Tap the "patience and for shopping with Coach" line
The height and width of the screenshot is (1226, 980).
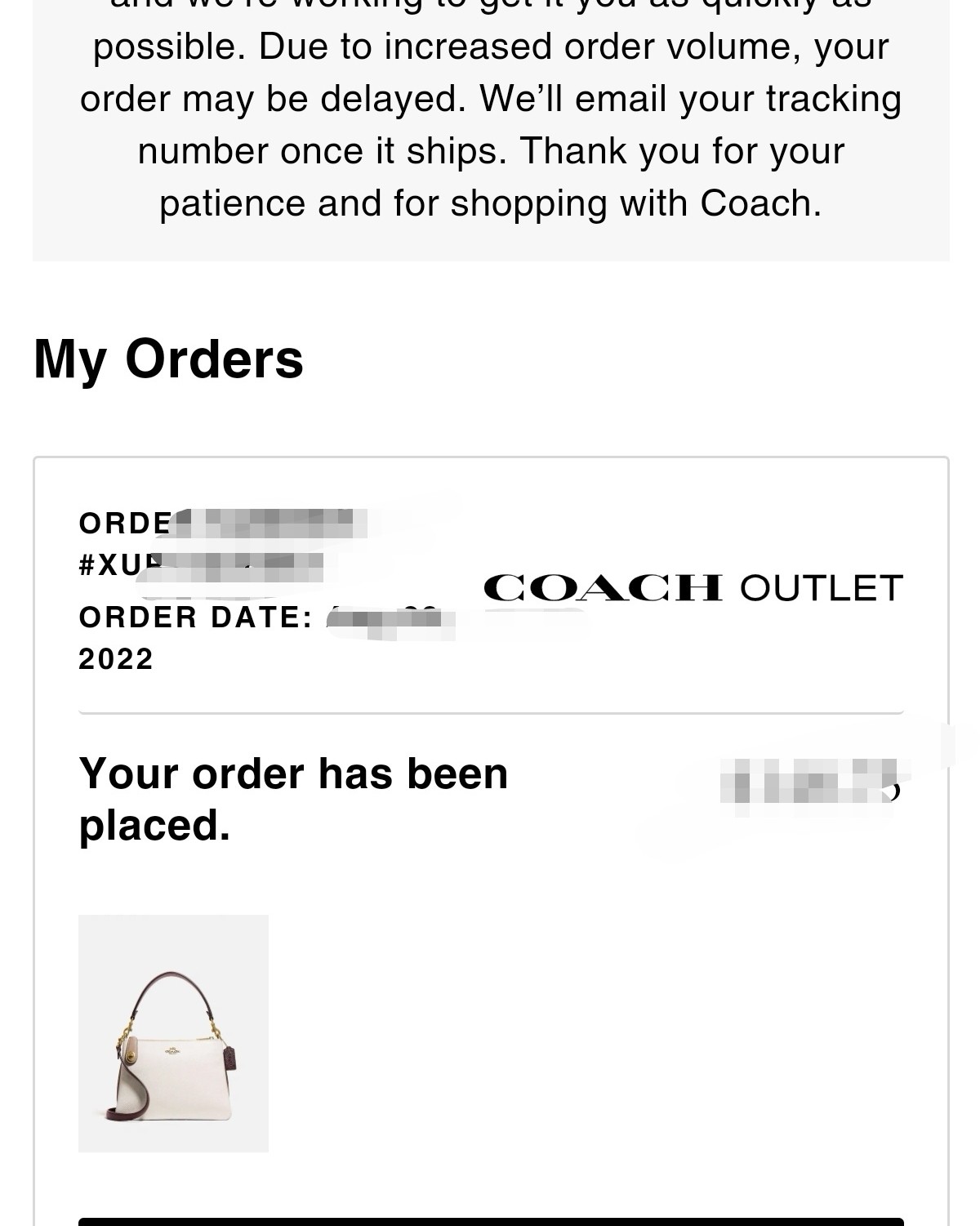[490, 203]
